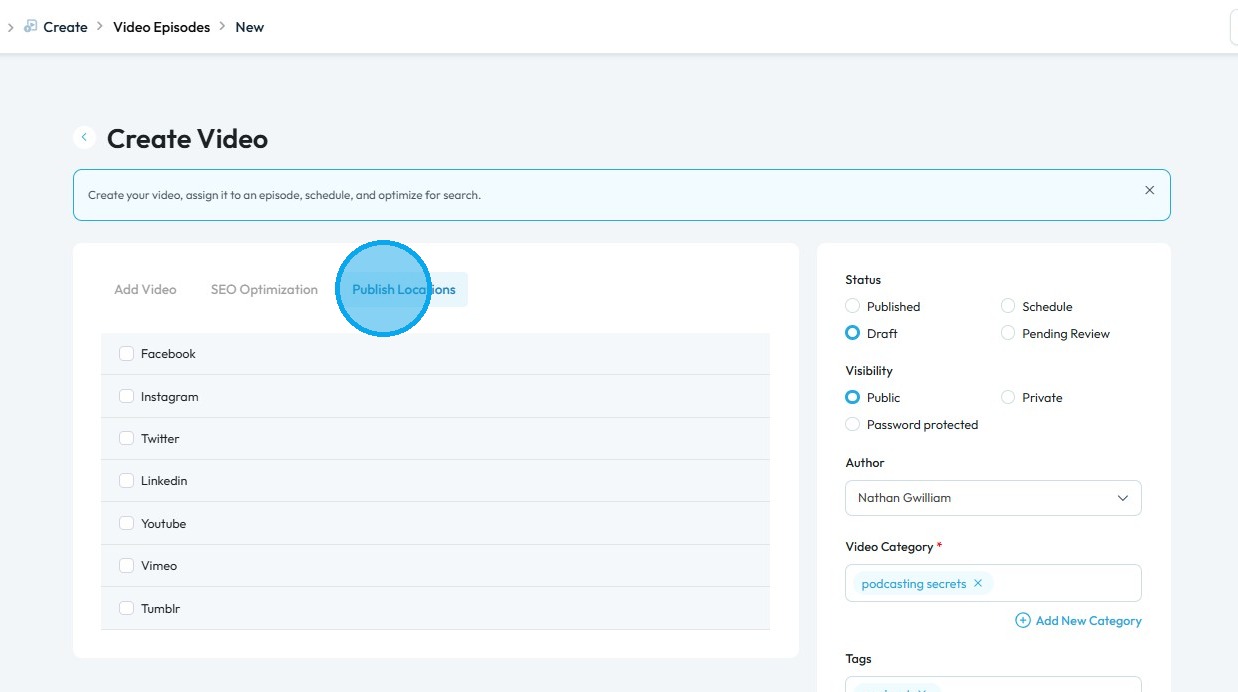Check the Facebook publish location
The height and width of the screenshot is (692, 1238).
126,353
